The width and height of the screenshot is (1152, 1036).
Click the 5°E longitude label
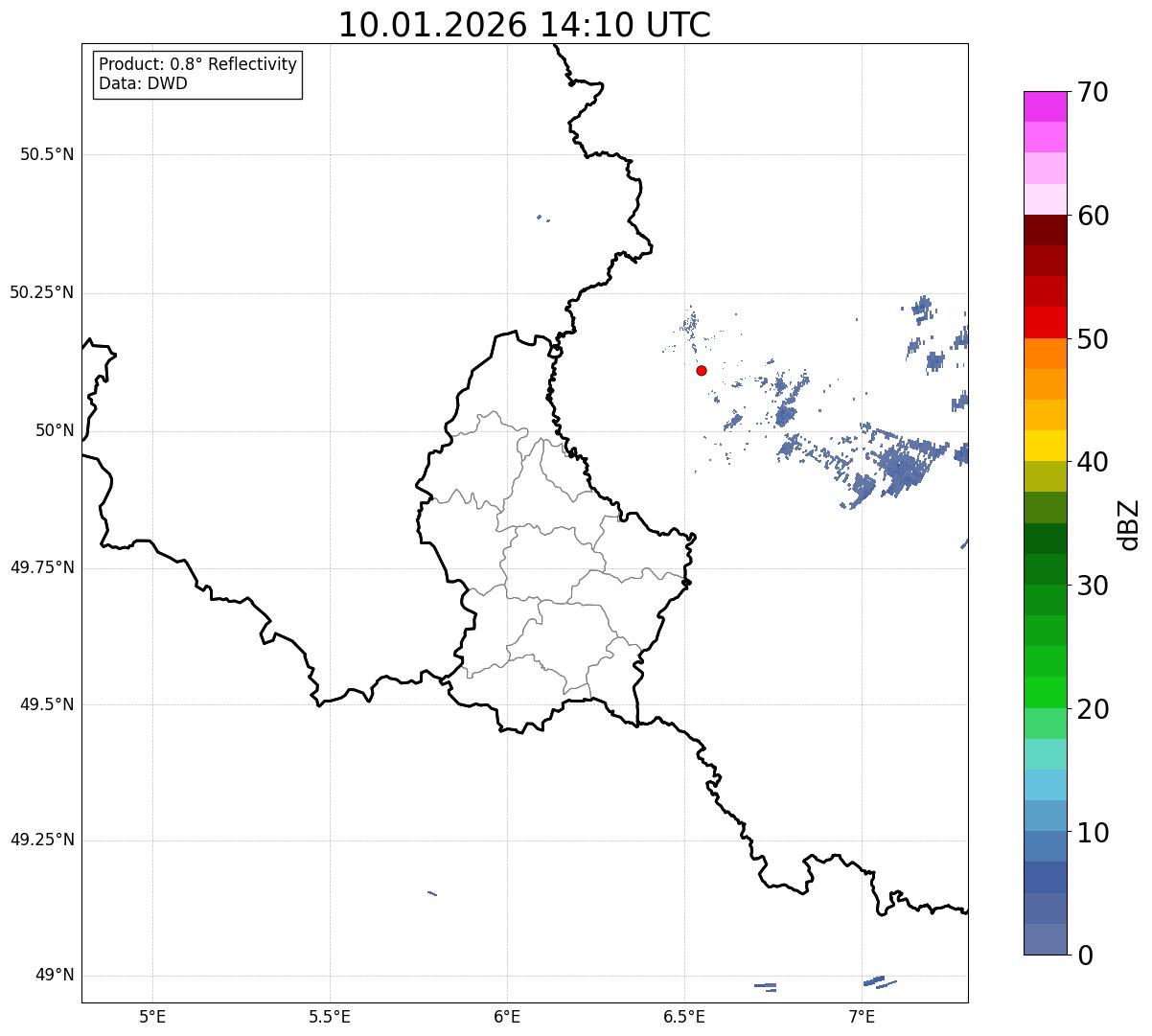coord(152,1016)
